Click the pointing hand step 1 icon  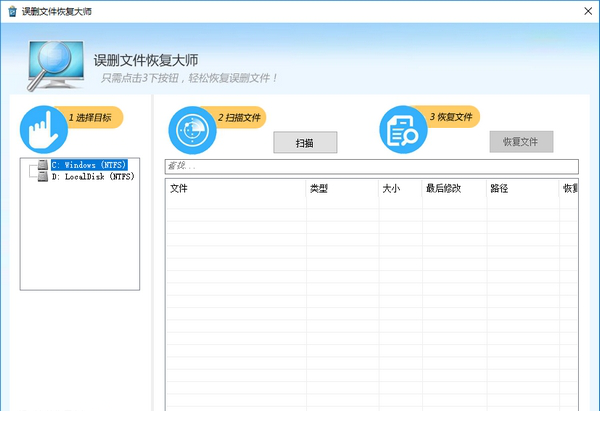[44, 130]
